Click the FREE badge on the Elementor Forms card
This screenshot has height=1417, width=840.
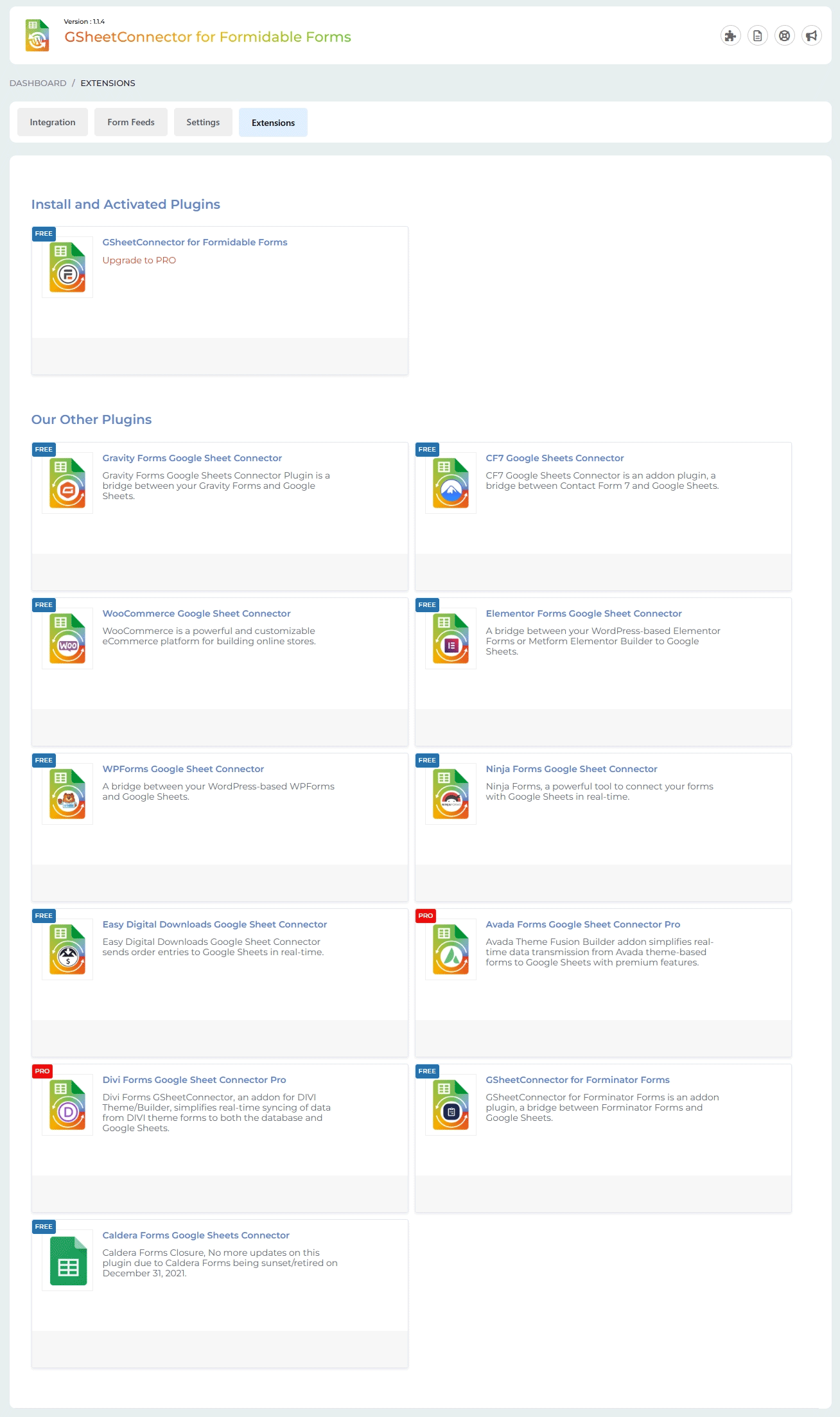[x=427, y=604]
